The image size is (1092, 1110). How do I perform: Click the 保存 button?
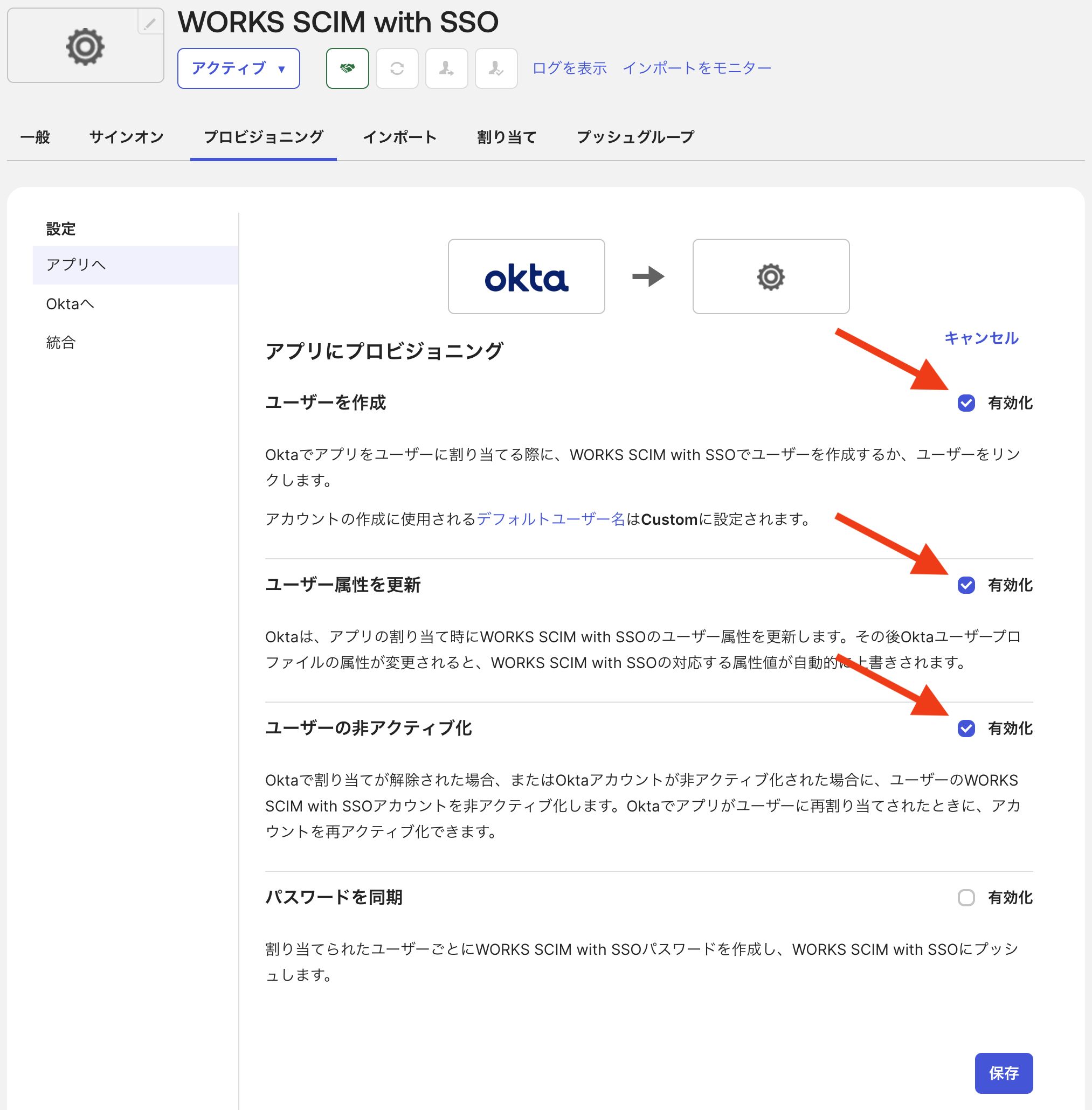(1004, 1073)
